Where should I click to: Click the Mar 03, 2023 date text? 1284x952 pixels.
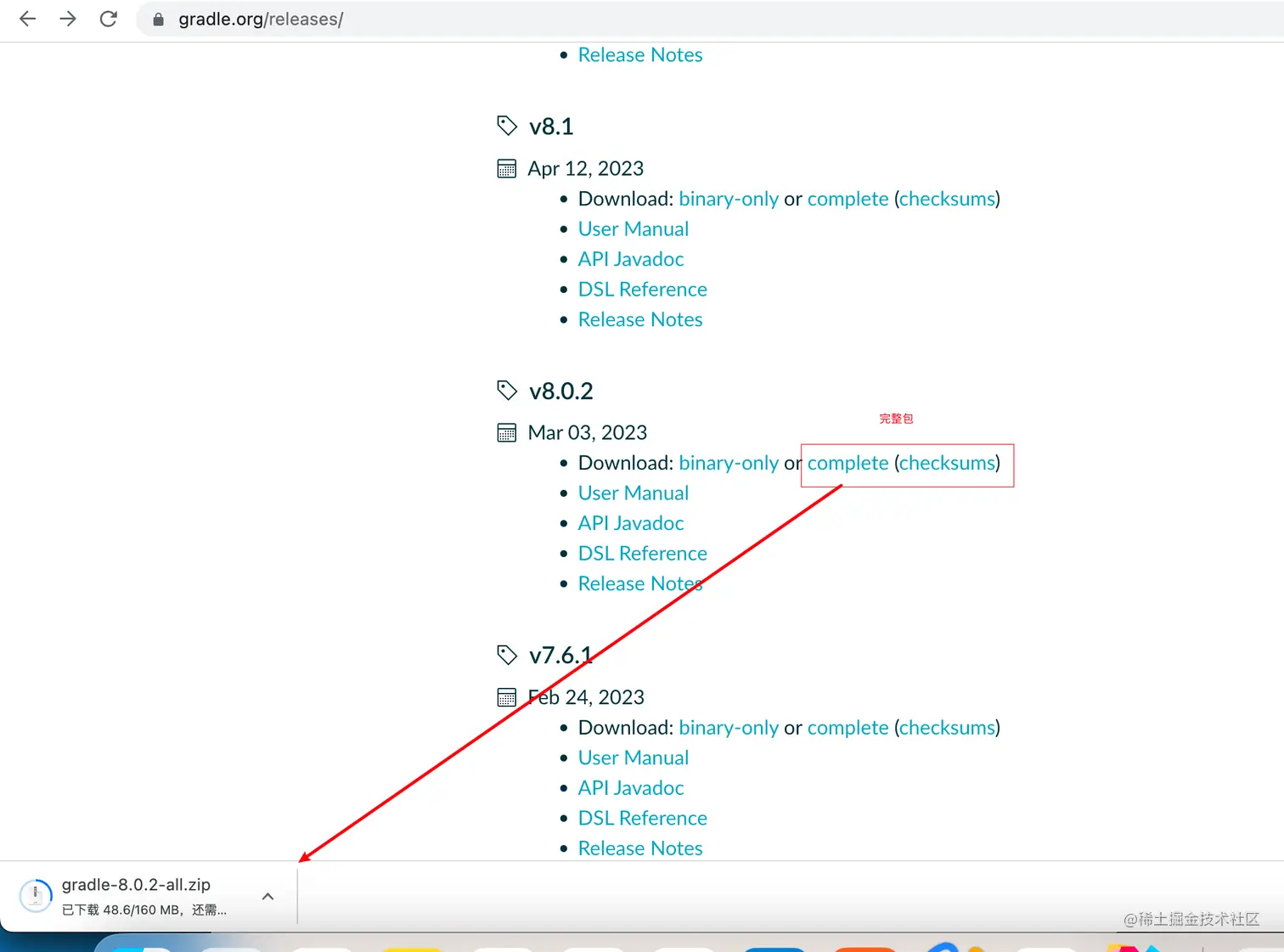[588, 433]
